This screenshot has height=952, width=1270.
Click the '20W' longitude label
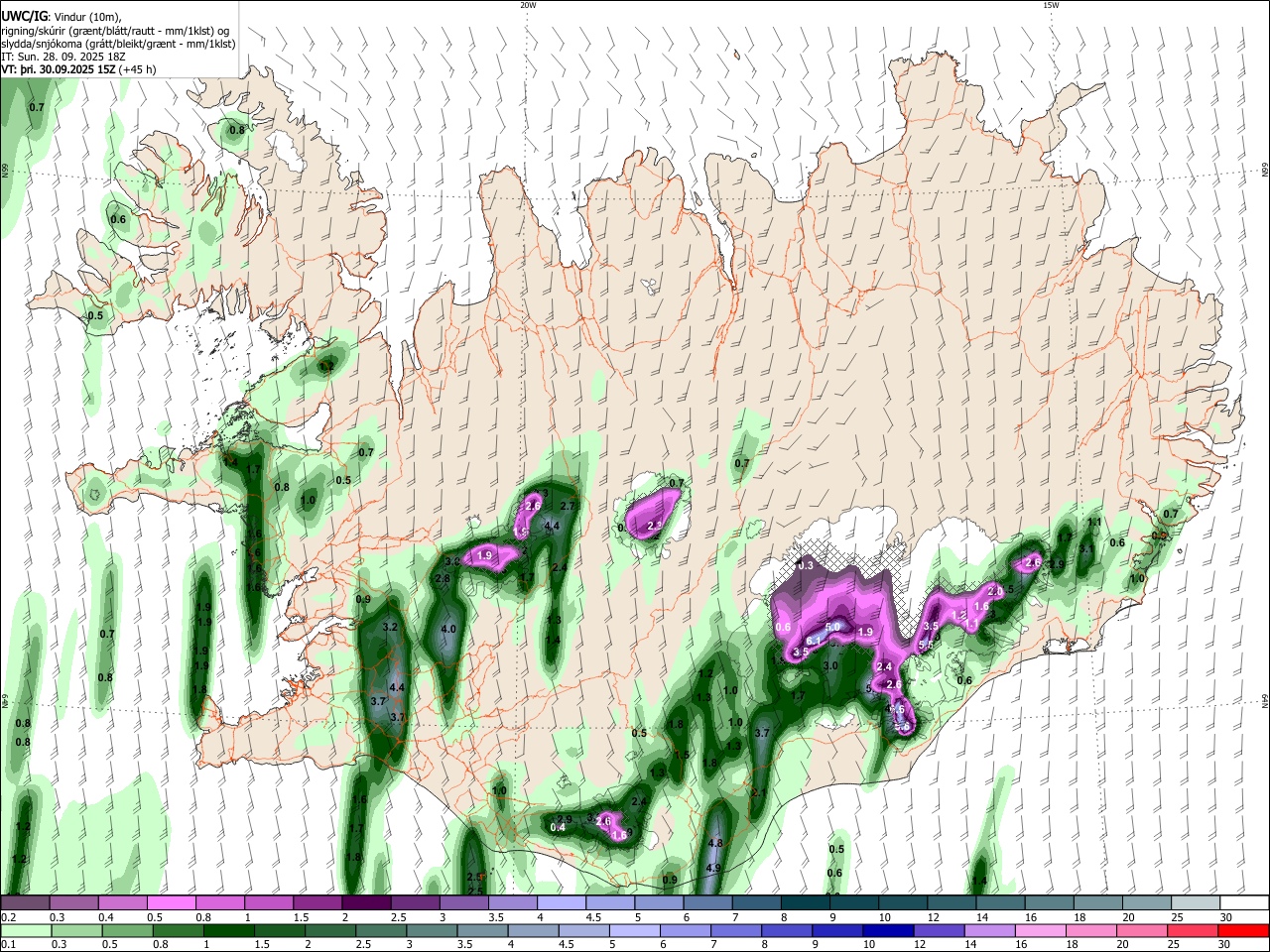point(528,5)
